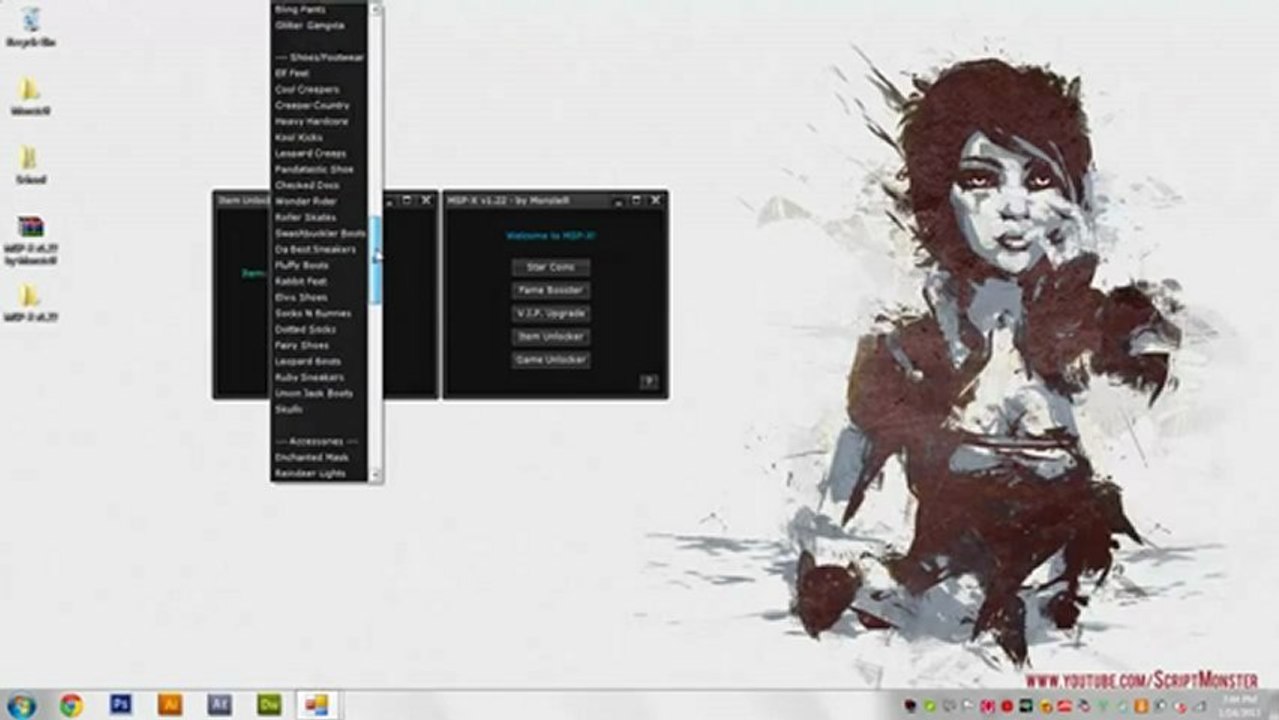Select the MSP-X WinRAR archive on desktop
The width and height of the screenshot is (1279, 720).
(x=30, y=240)
